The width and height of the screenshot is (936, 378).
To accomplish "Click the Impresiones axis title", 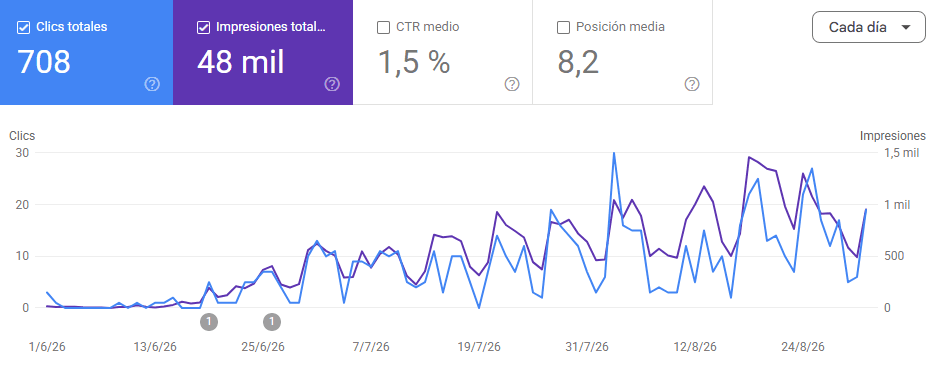I will point(892,136).
